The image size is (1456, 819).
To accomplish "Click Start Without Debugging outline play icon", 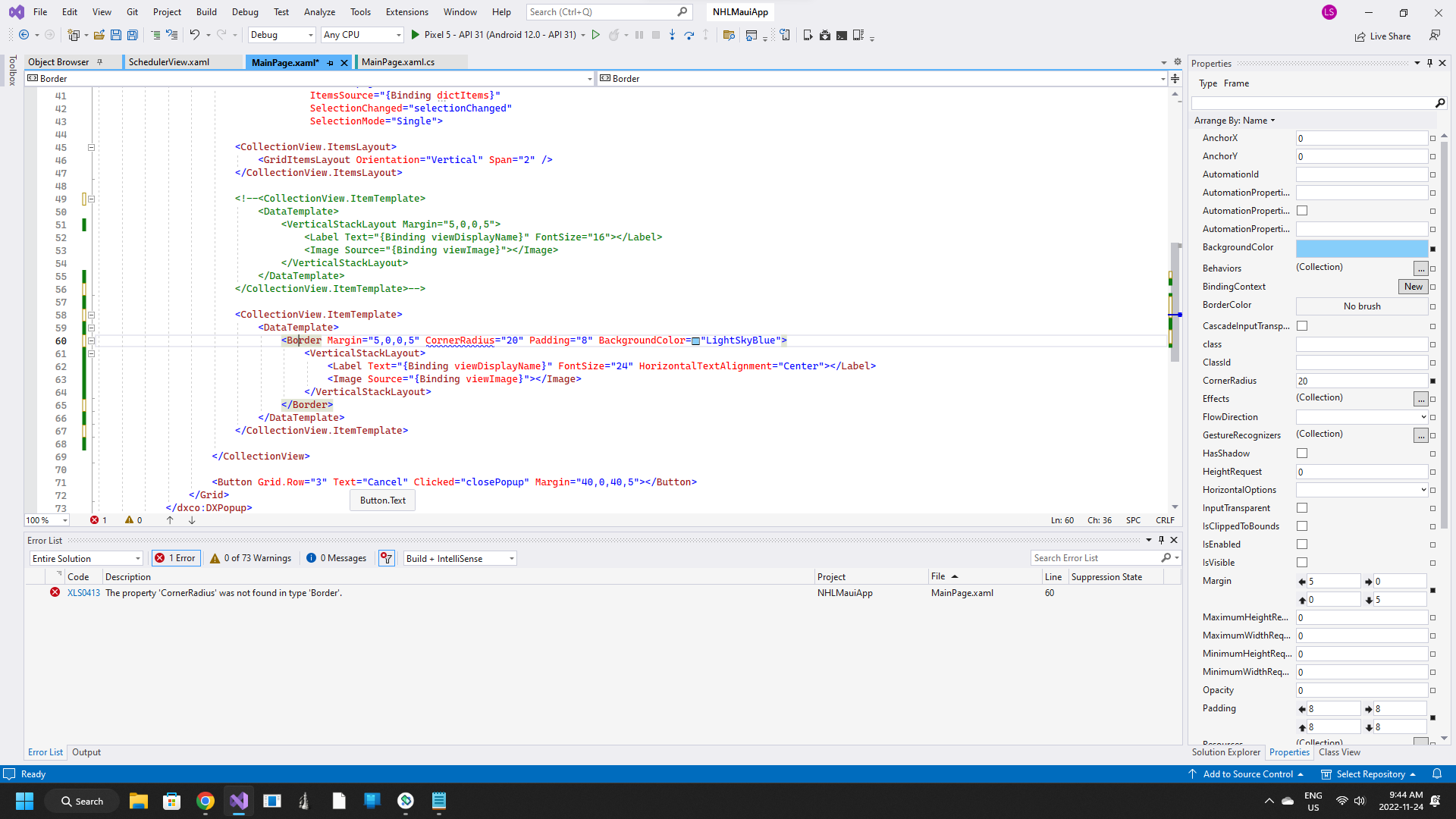I will tap(596, 35).
